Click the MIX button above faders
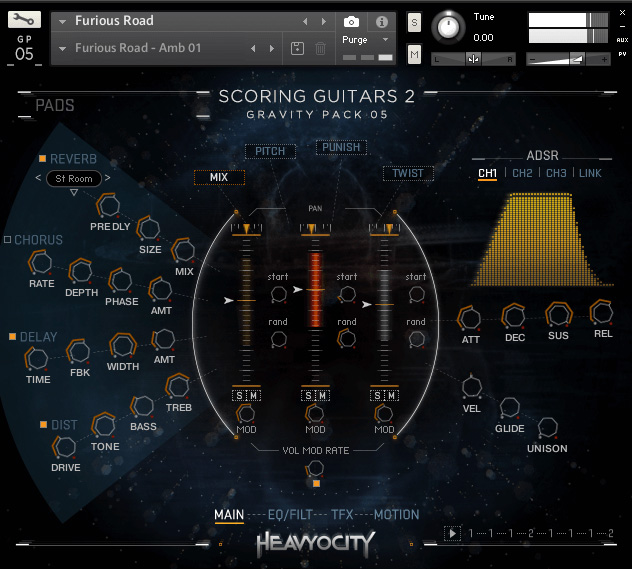The width and height of the screenshot is (632, 569). tap(219, 177)
